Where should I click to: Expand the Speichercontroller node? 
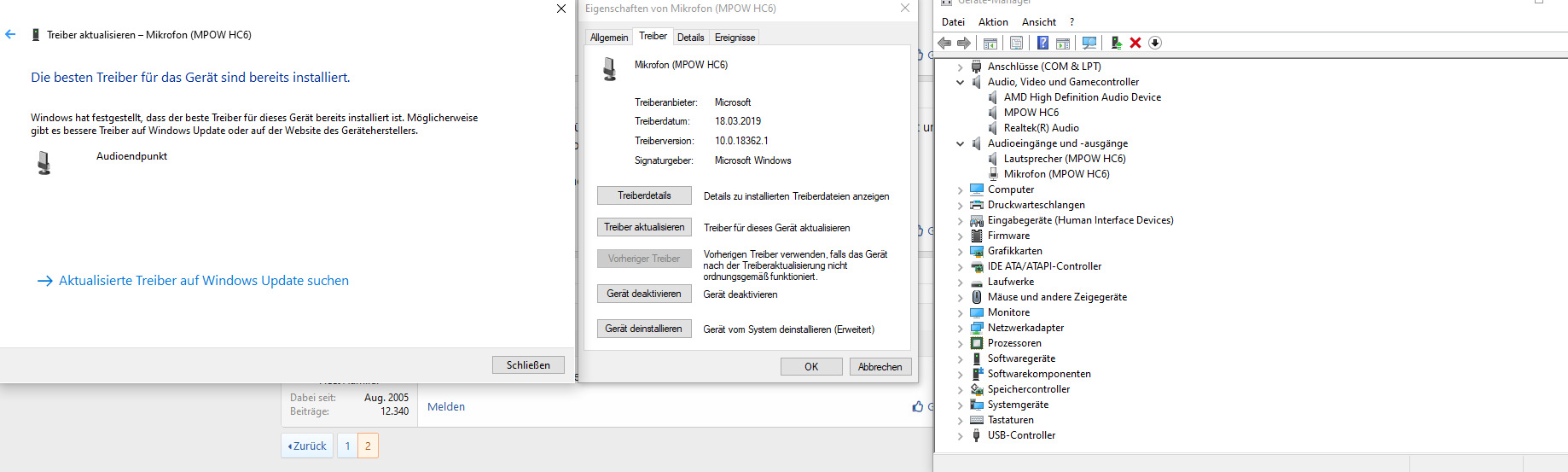[x=960, y=389]
